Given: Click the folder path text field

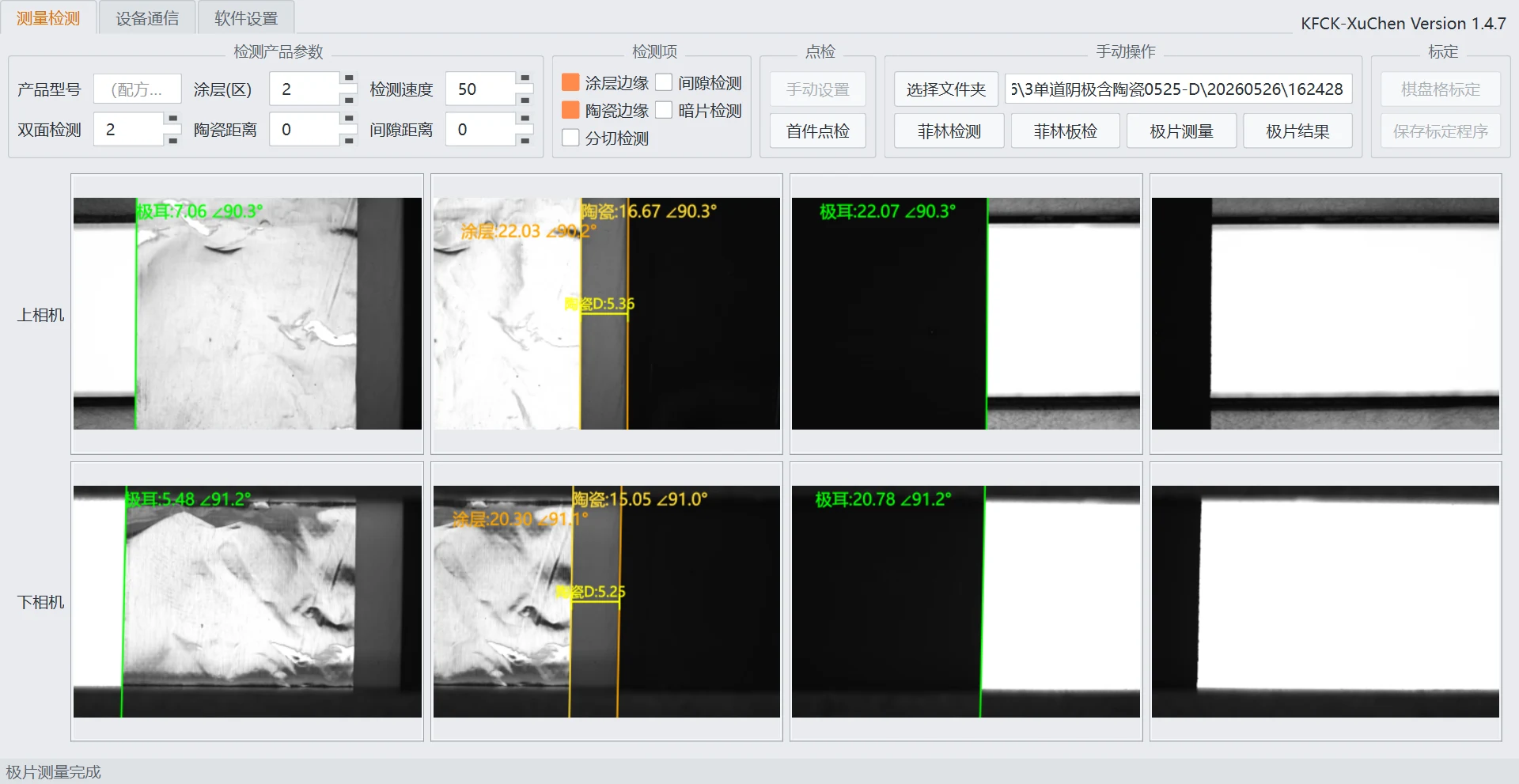Looking at the screenshot, I should [x=1179, y=89].
